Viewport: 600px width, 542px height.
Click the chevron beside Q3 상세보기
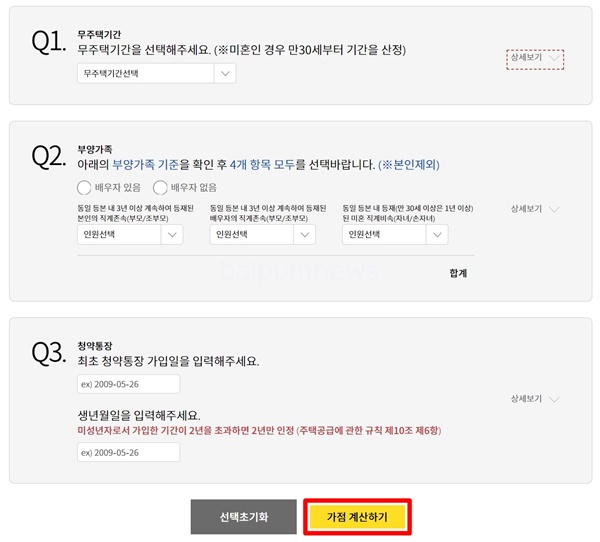(x=554, y=399)
